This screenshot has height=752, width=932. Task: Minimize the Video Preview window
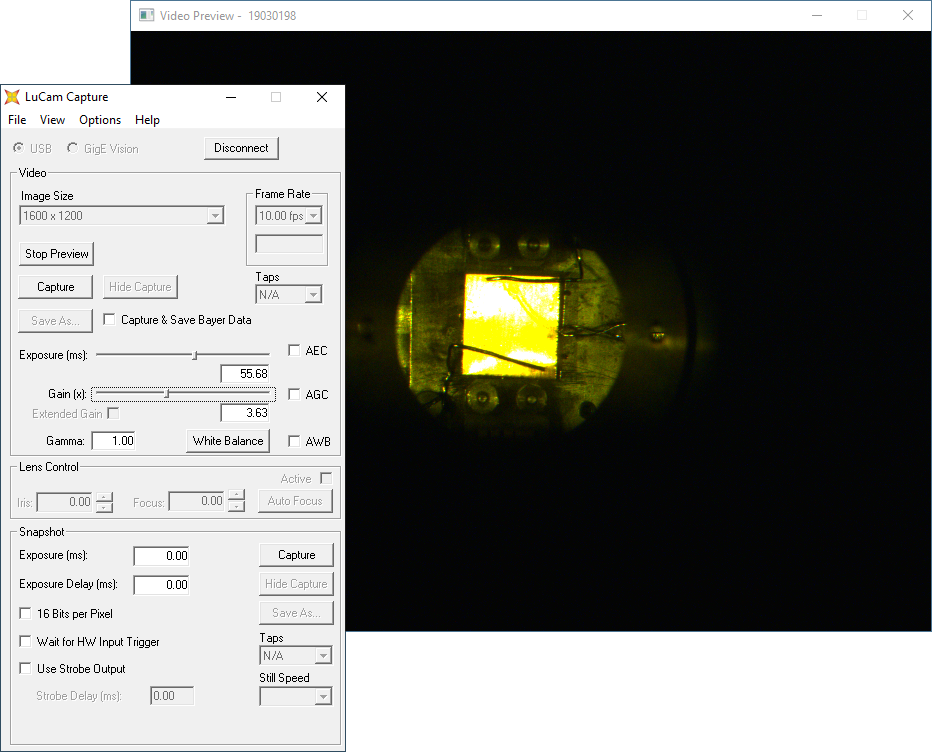(817, 15)
